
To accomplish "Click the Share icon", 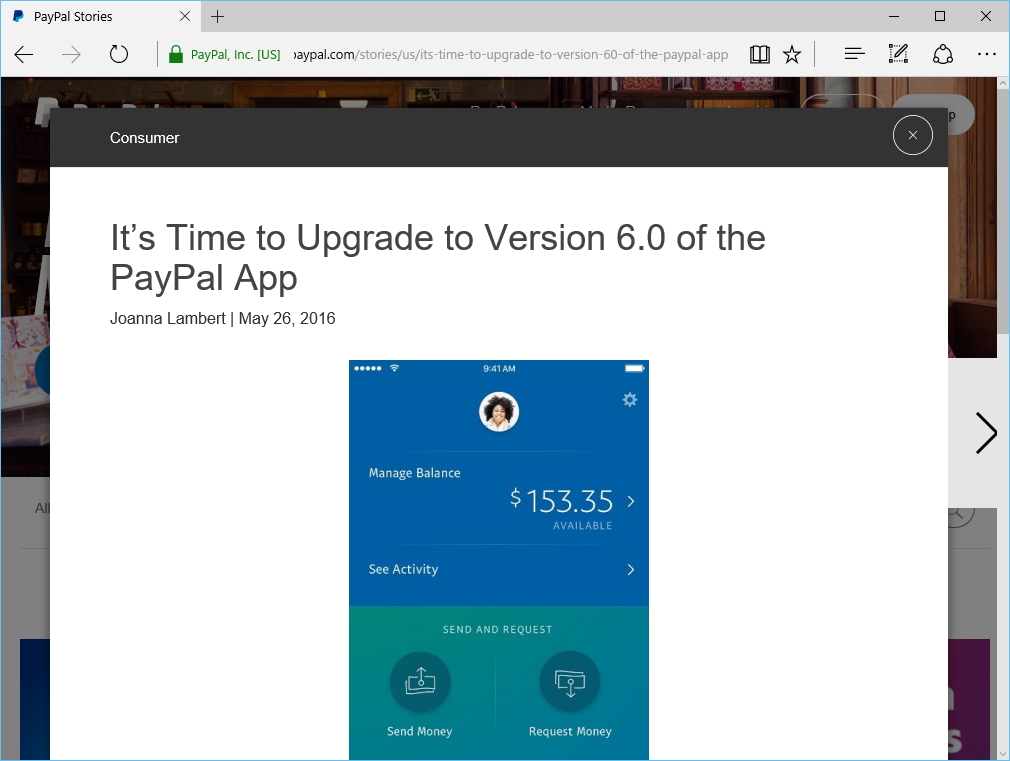I will (x=943, y=54).
